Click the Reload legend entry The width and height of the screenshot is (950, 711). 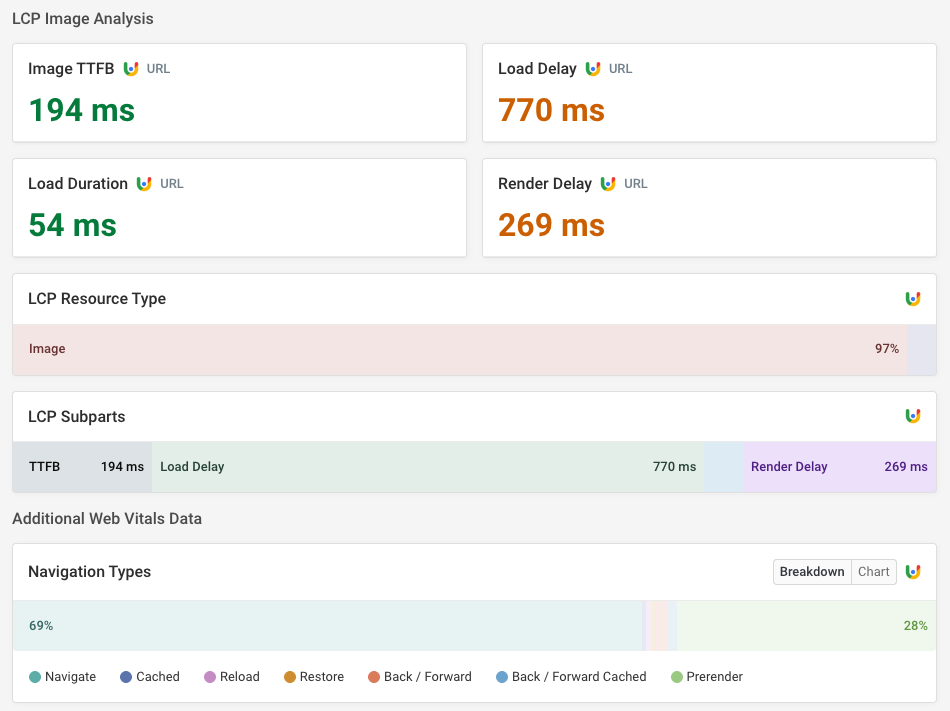click(x=231, y=676)
